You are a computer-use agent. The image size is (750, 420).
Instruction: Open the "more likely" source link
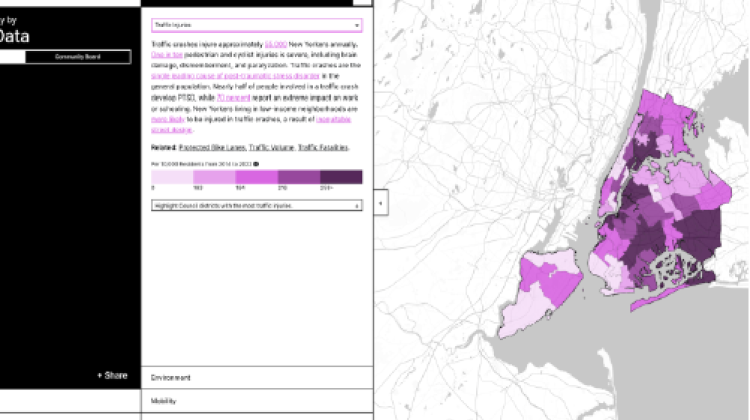click(x=165, y=118)
